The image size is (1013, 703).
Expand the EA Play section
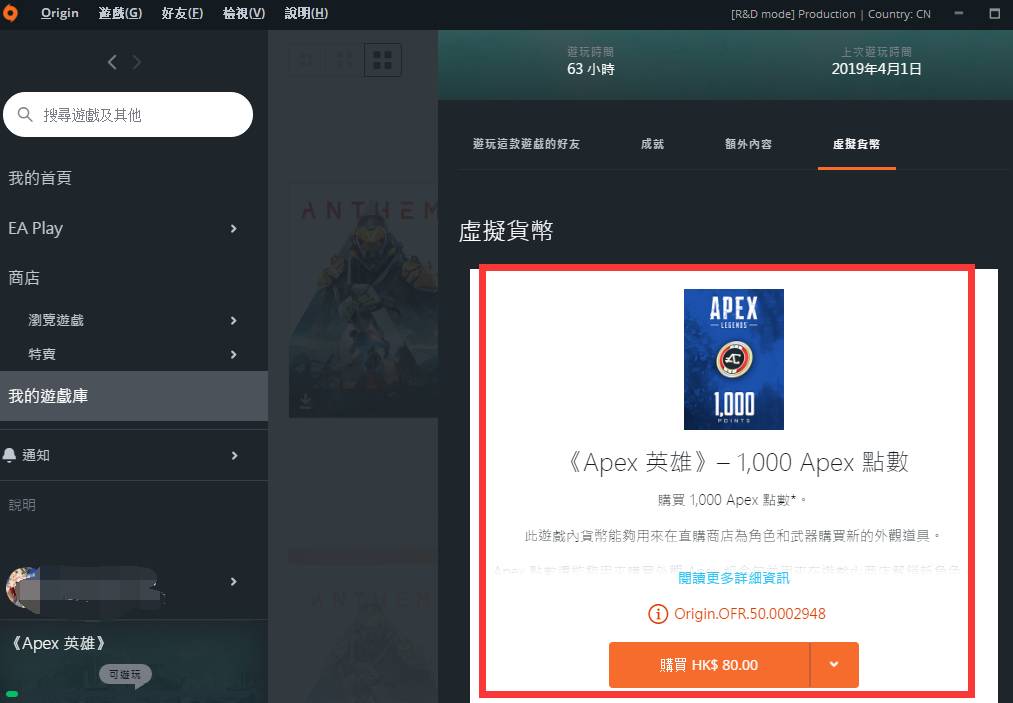(x=233, y=228)
